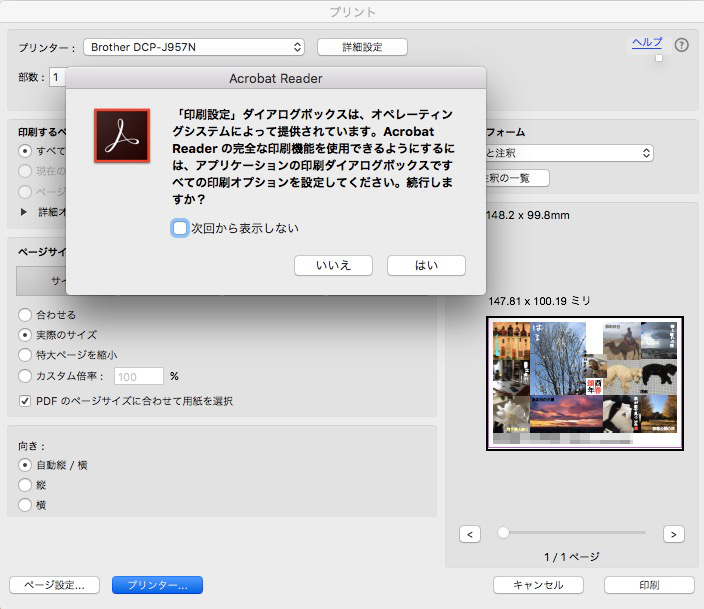Select the '実際のサイズ' radio button
Image resolution: width=704 pixels, height=609 pixels.
pyautogui.click(x=25, y=335)
